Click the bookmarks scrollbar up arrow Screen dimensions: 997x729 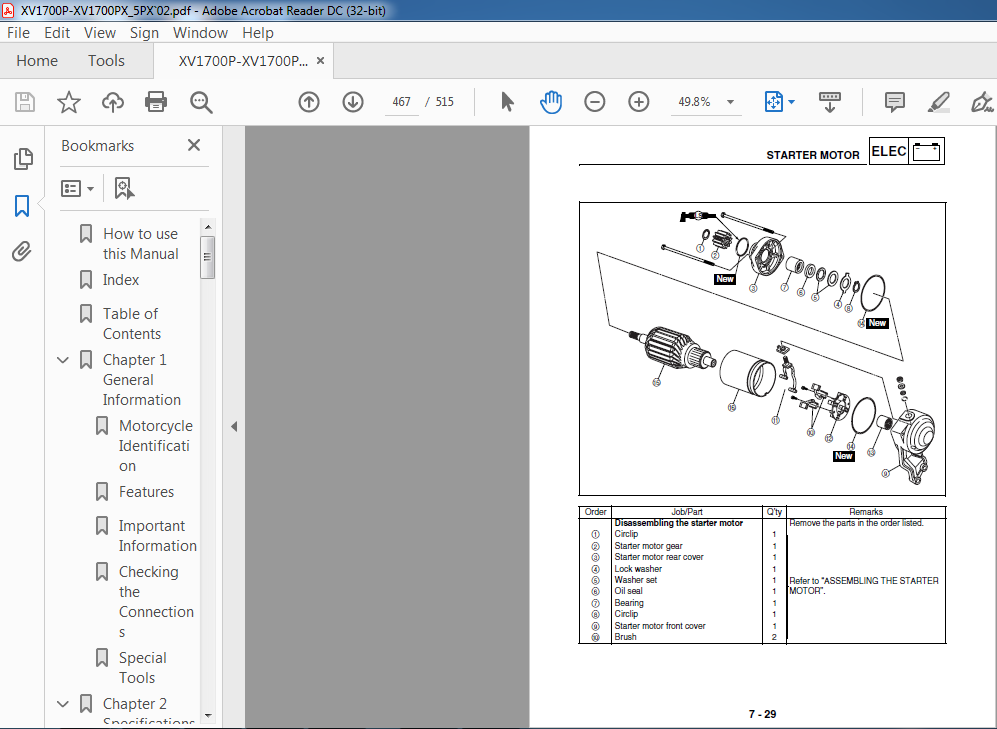207,227
